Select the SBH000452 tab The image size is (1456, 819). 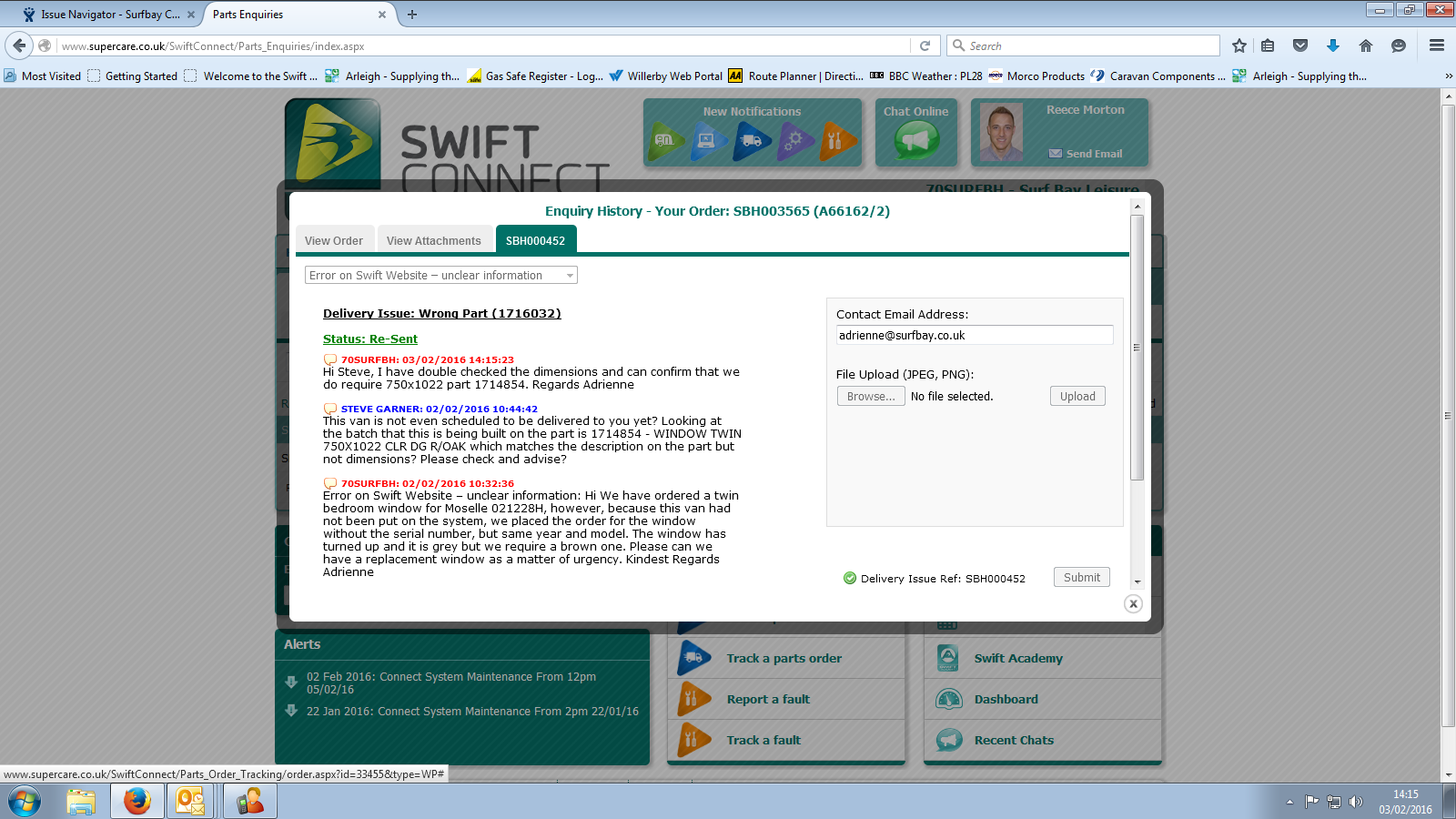[x=536, y=240]
